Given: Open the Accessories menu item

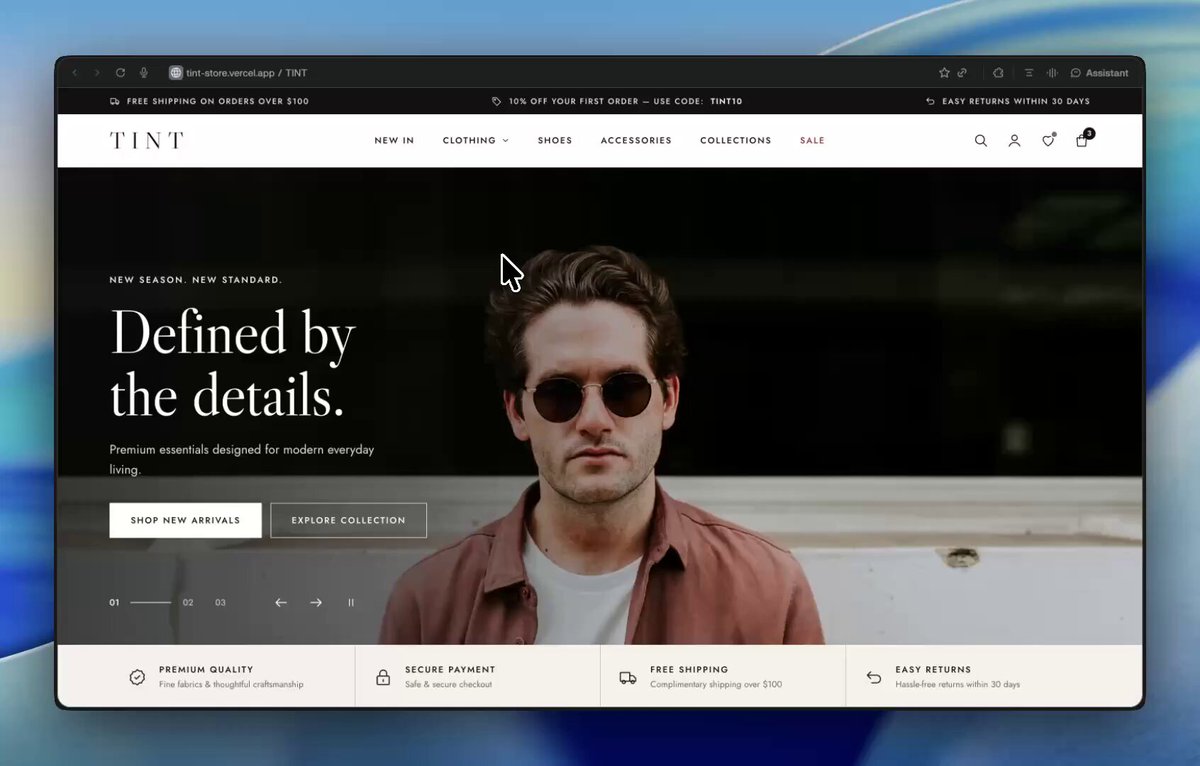Looking at the screenshot, I should click(636, 141).
